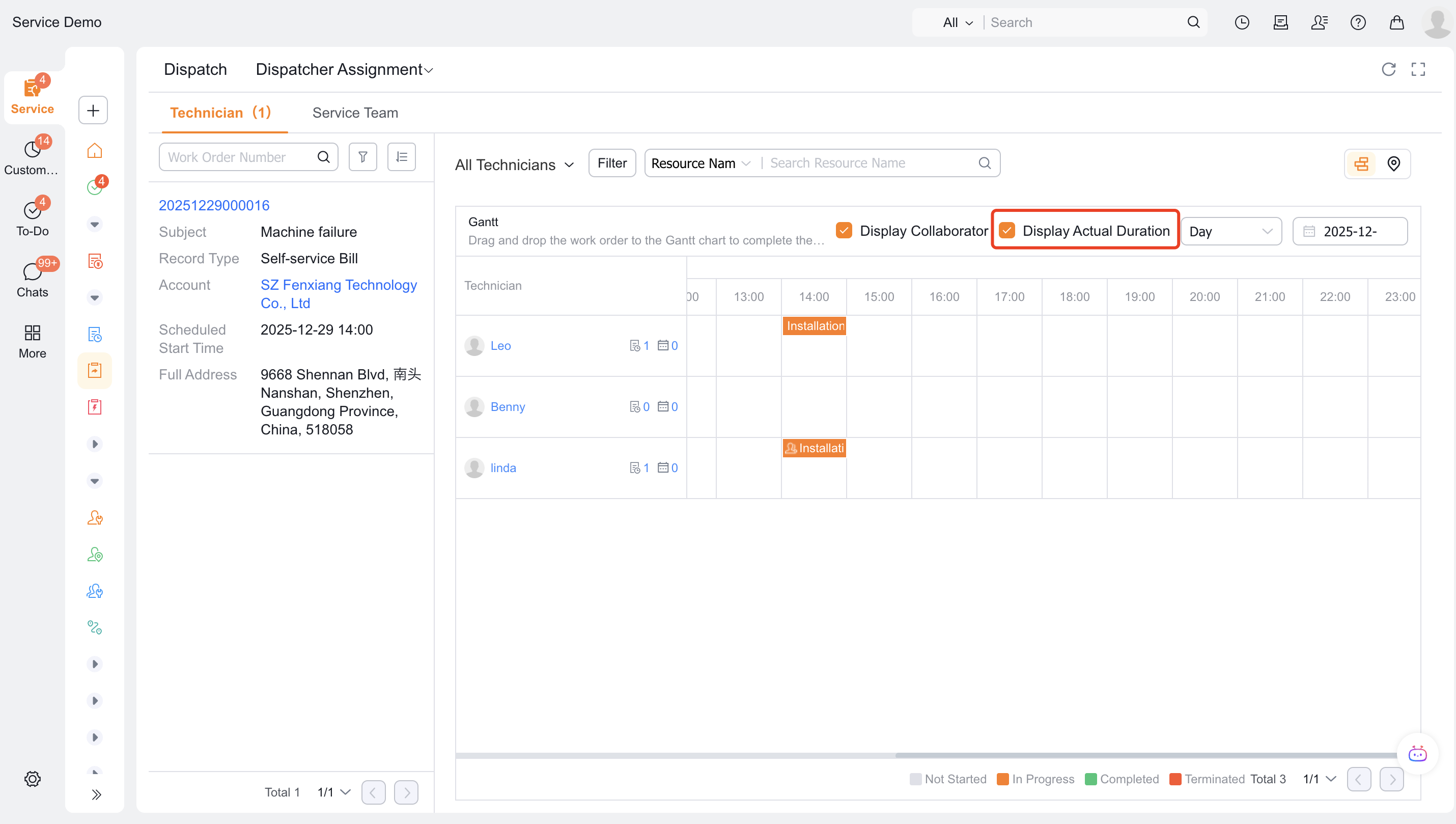Open technician Leo's profile link

point(500,345)
